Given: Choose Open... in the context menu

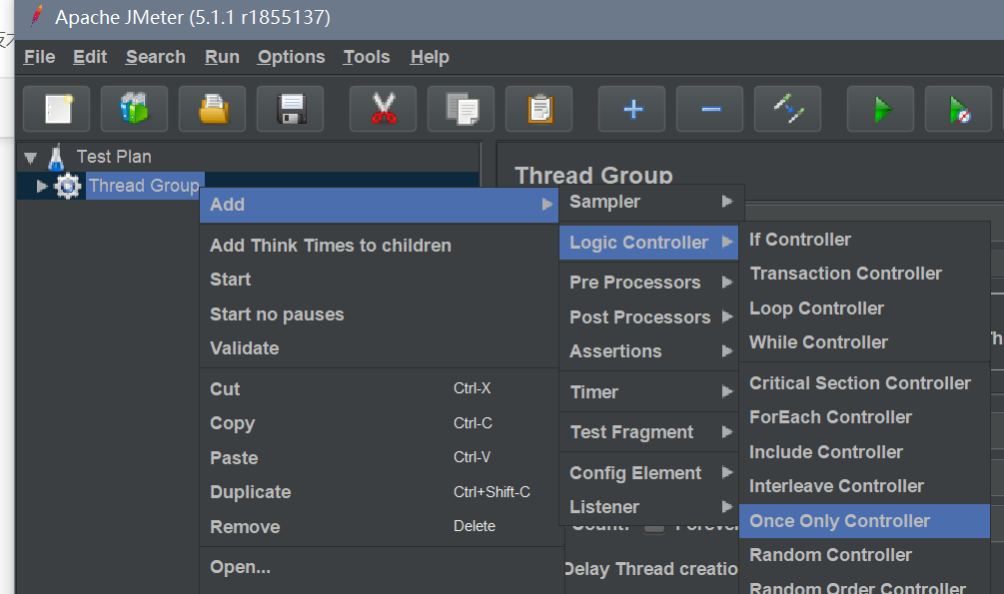Looking at the screenshot, I should [x=379, y=567].
